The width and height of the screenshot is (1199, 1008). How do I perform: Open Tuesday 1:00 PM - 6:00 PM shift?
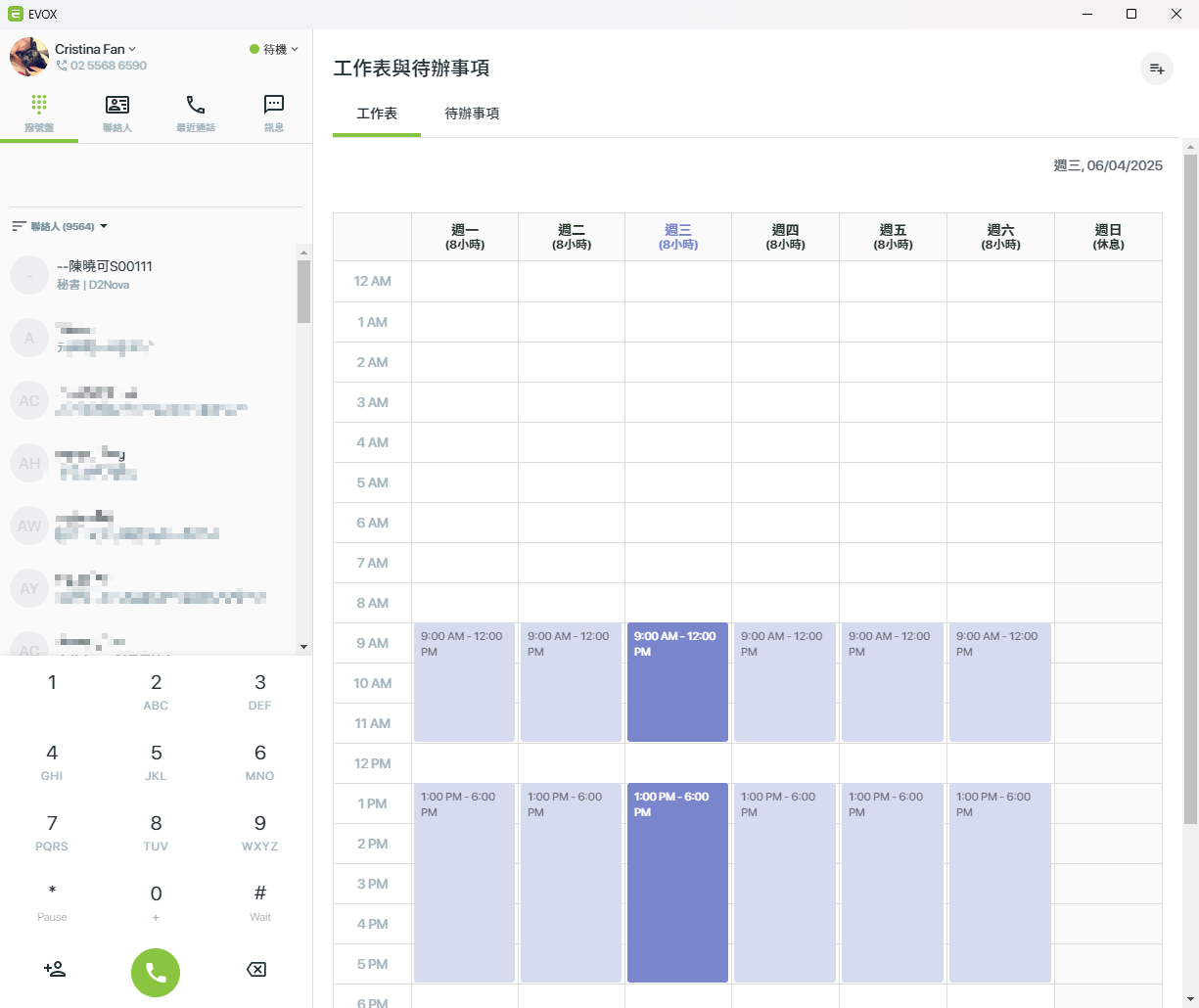coord(571,883)
